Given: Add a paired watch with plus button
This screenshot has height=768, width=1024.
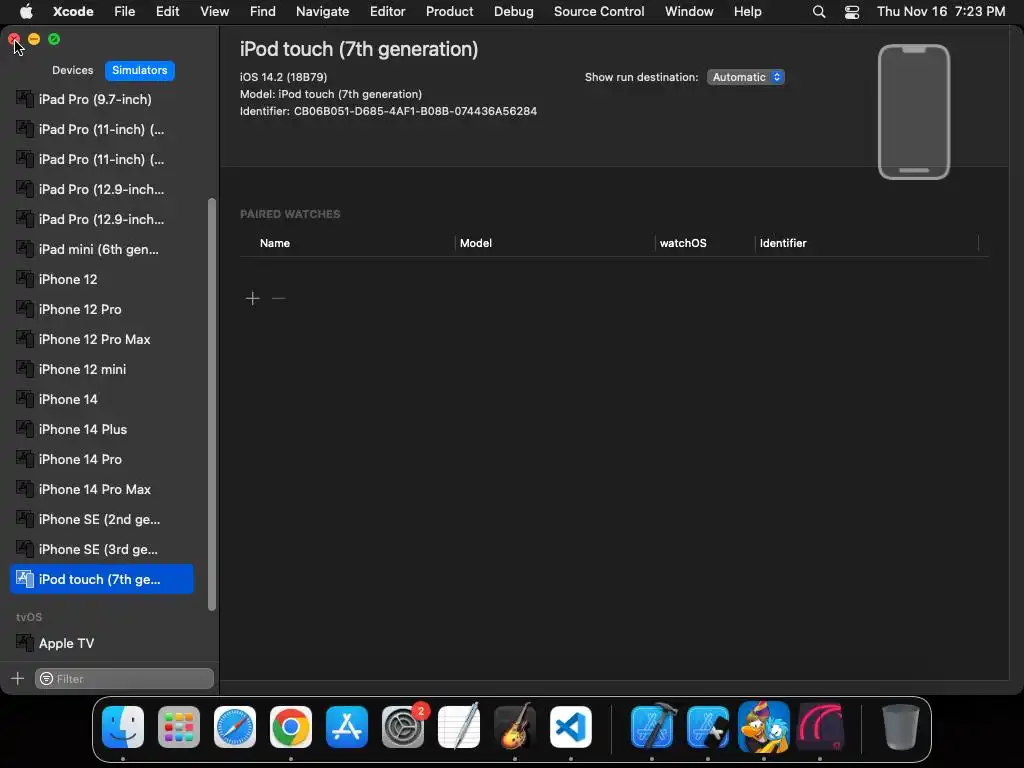Looking at the screenshot, I should (x=253, y=298).
